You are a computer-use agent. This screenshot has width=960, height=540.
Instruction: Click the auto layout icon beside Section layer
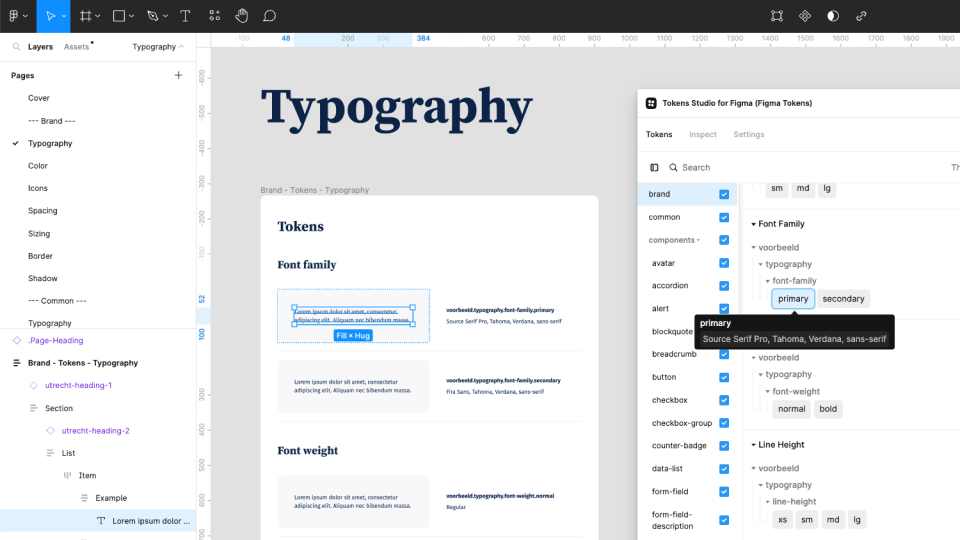pyautogui.click(x=34, y=408)
